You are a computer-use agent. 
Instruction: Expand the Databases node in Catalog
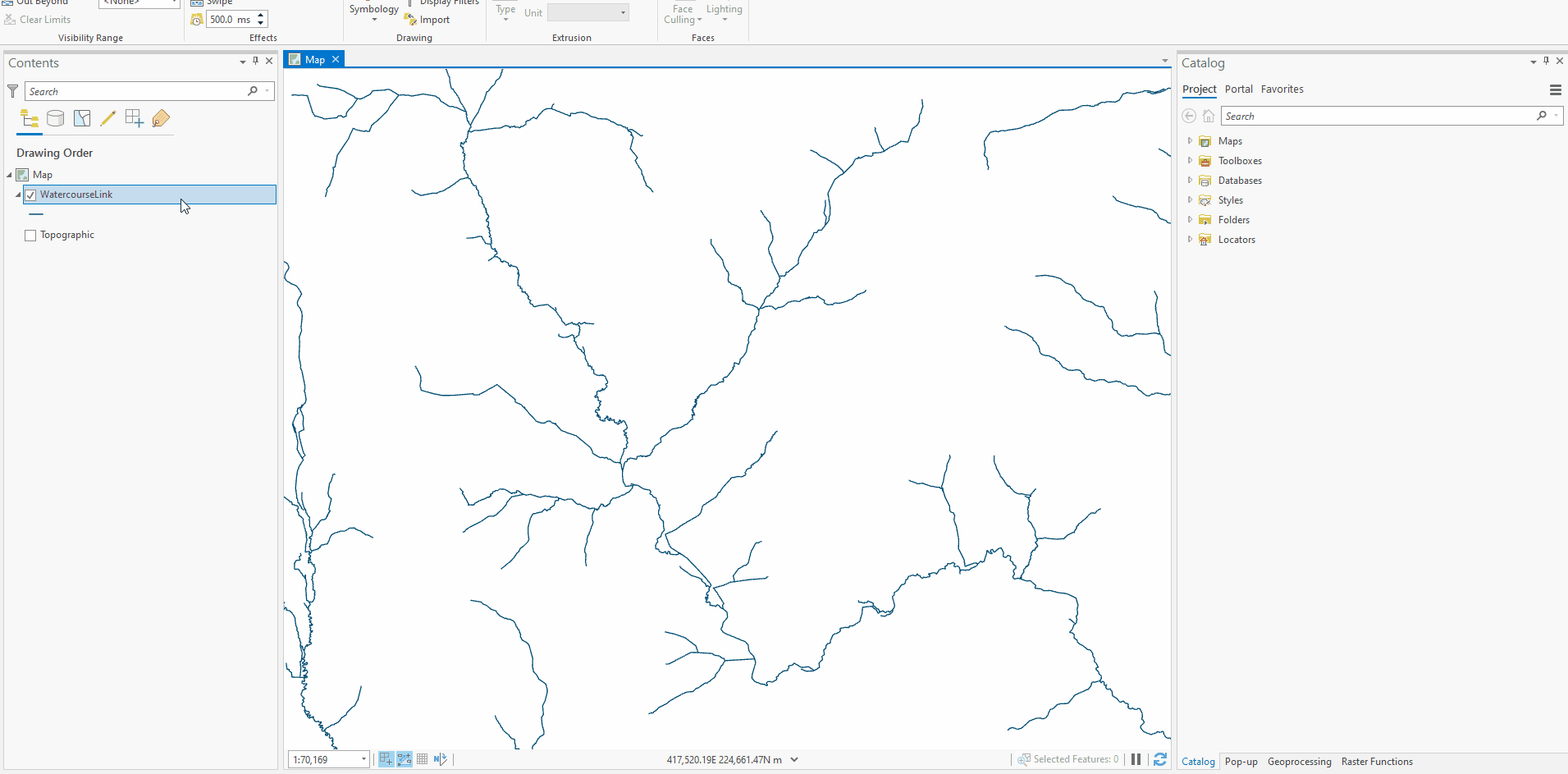pos(1191,180)
